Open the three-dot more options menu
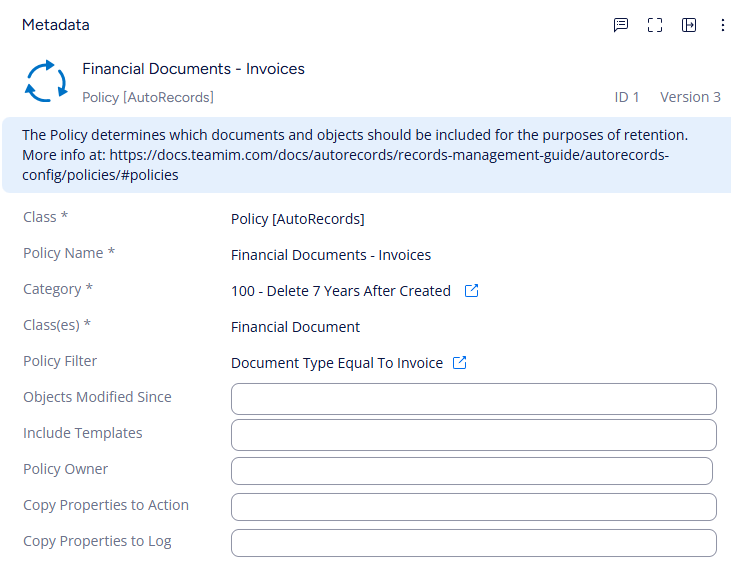The image size is (731, 569). click(723, 25)
